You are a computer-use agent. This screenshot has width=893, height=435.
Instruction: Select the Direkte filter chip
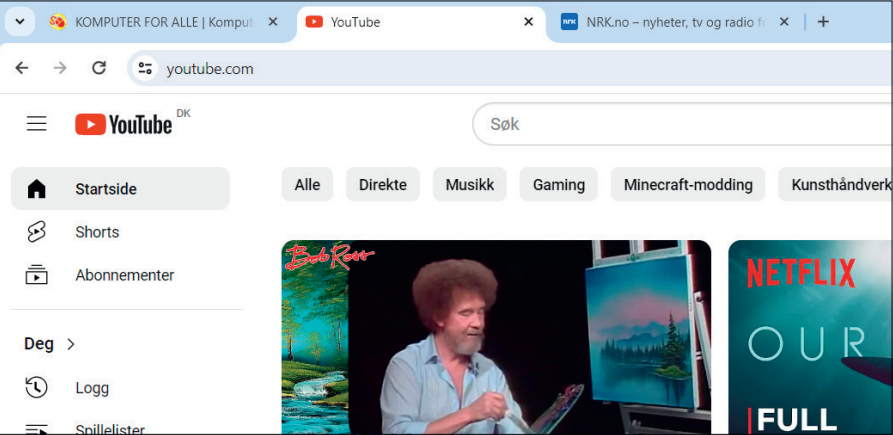pos(383,184)
